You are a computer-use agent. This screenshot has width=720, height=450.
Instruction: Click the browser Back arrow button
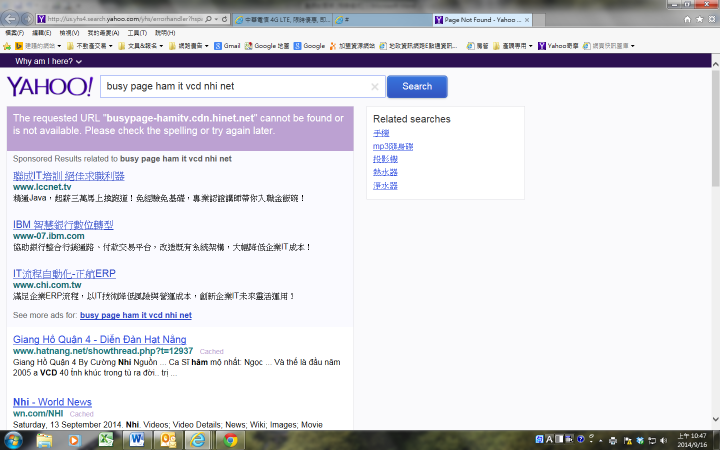10,19
